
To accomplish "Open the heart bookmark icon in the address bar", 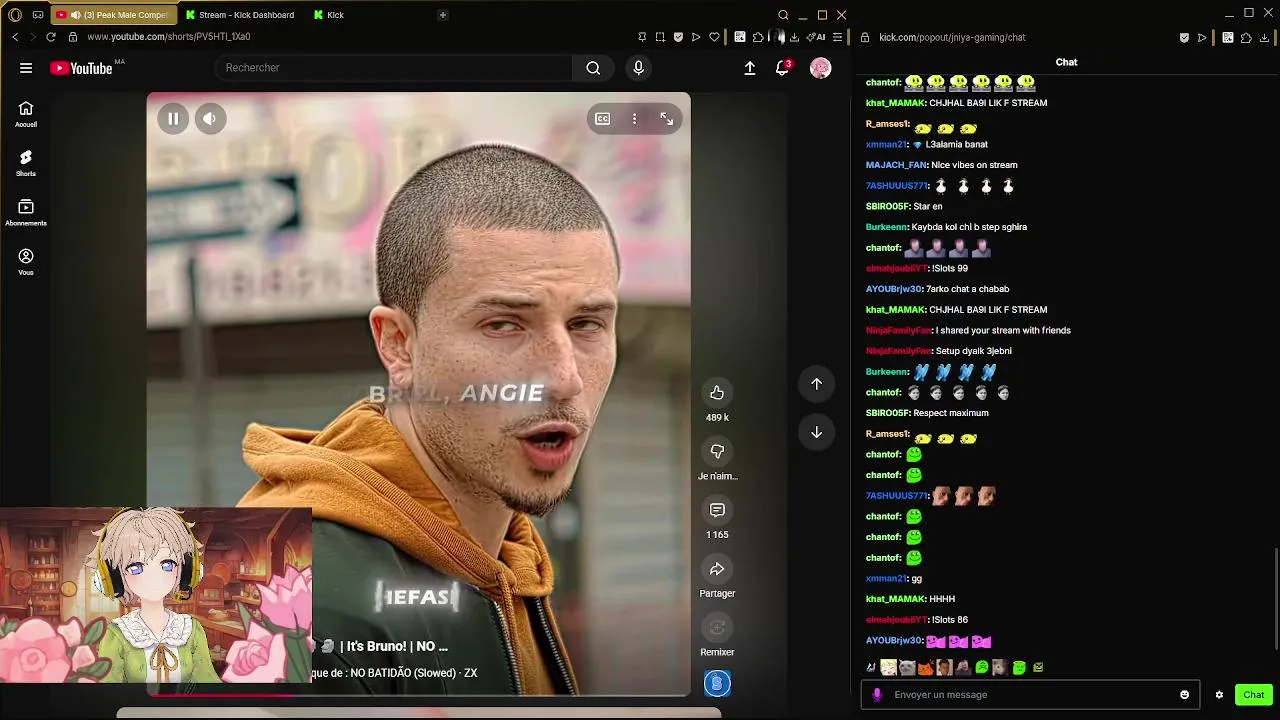I will [714, 37].
